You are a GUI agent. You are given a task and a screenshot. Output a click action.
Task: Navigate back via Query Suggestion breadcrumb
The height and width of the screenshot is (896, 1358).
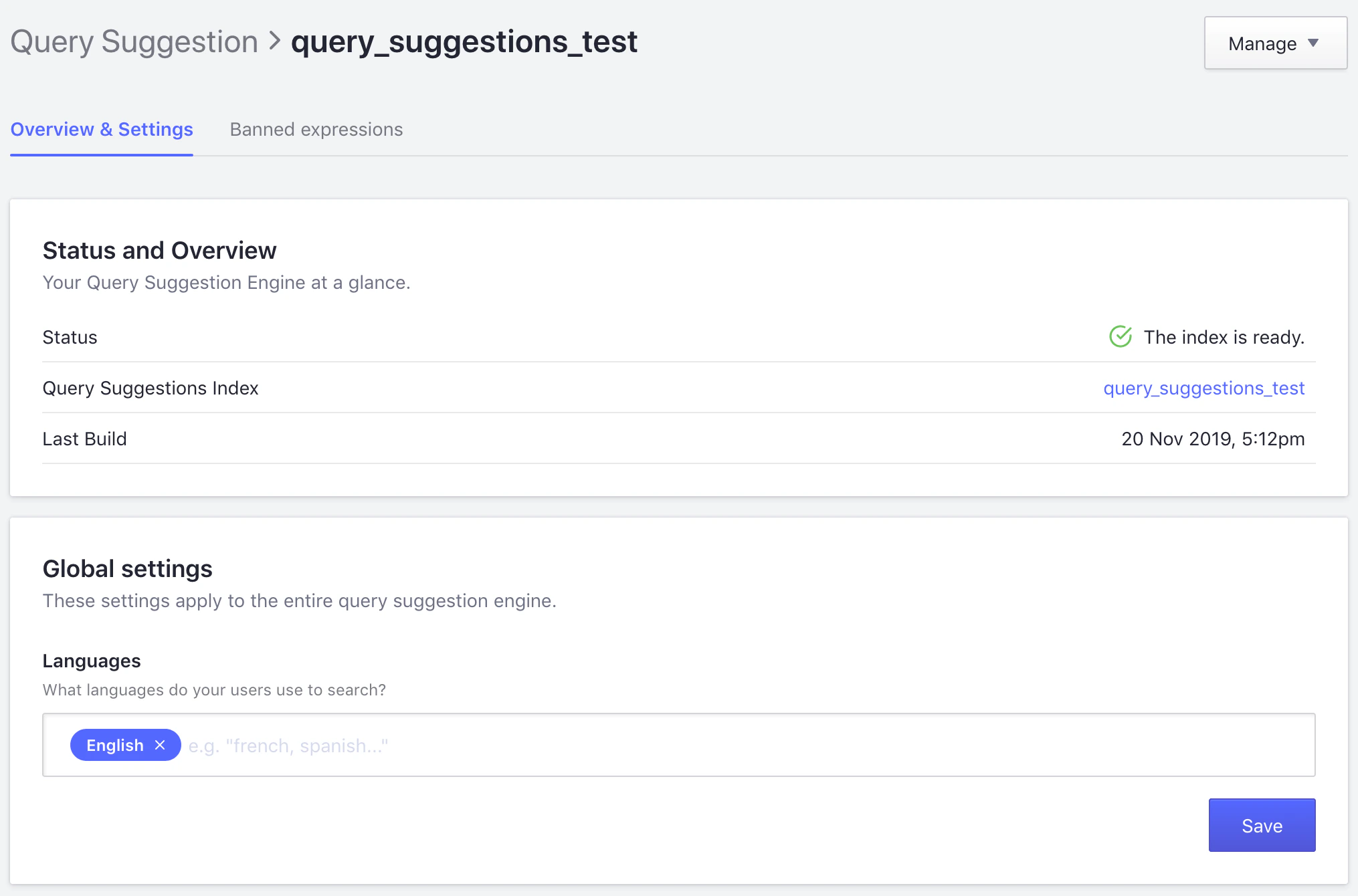(134, 41)
